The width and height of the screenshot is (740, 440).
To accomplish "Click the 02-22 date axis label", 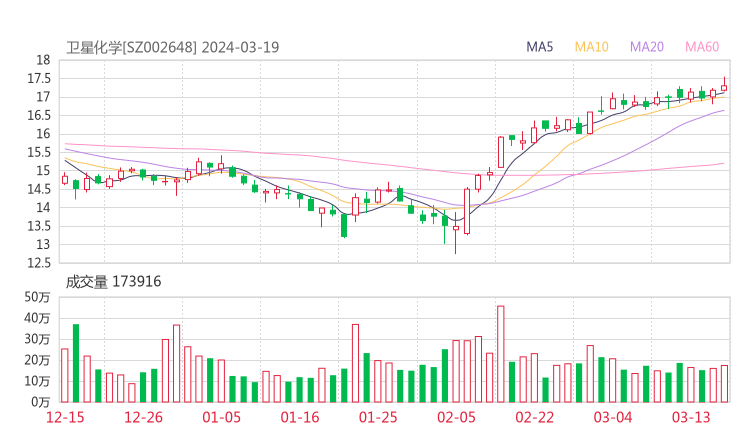I will coord(534,417).
